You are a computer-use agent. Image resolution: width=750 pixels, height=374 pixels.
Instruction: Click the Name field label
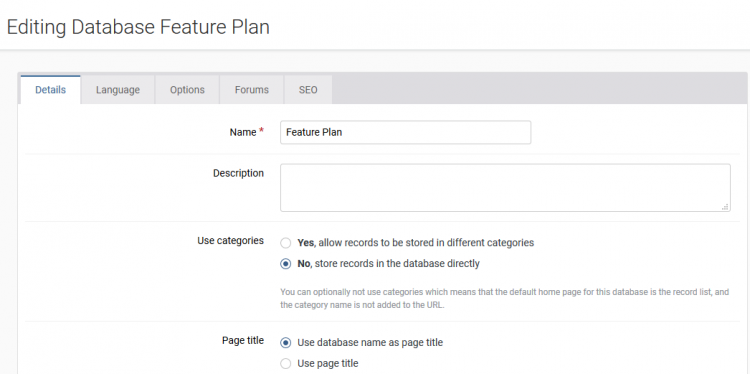(x=243, y=132)
